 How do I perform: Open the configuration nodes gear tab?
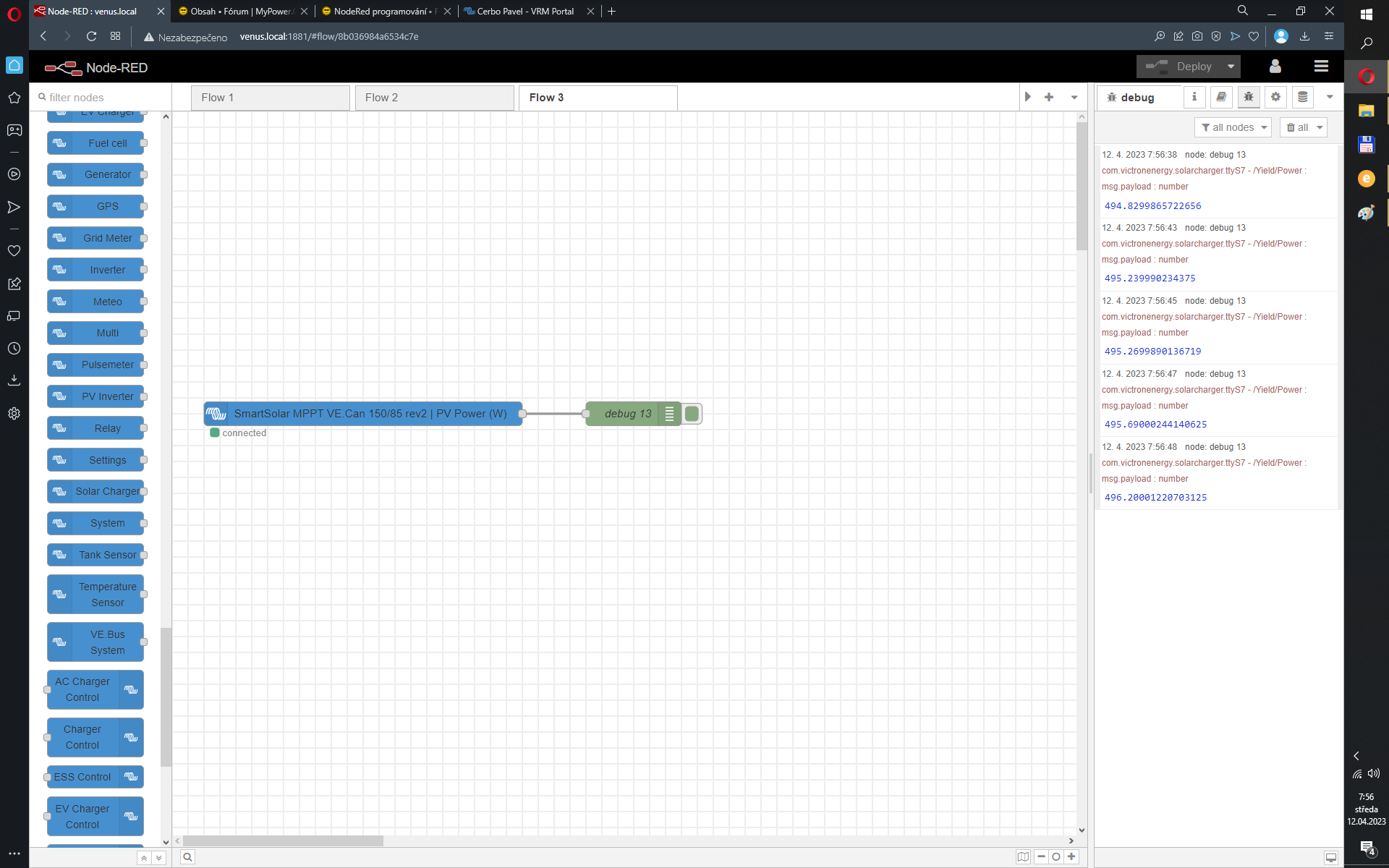click(1275, 97)
